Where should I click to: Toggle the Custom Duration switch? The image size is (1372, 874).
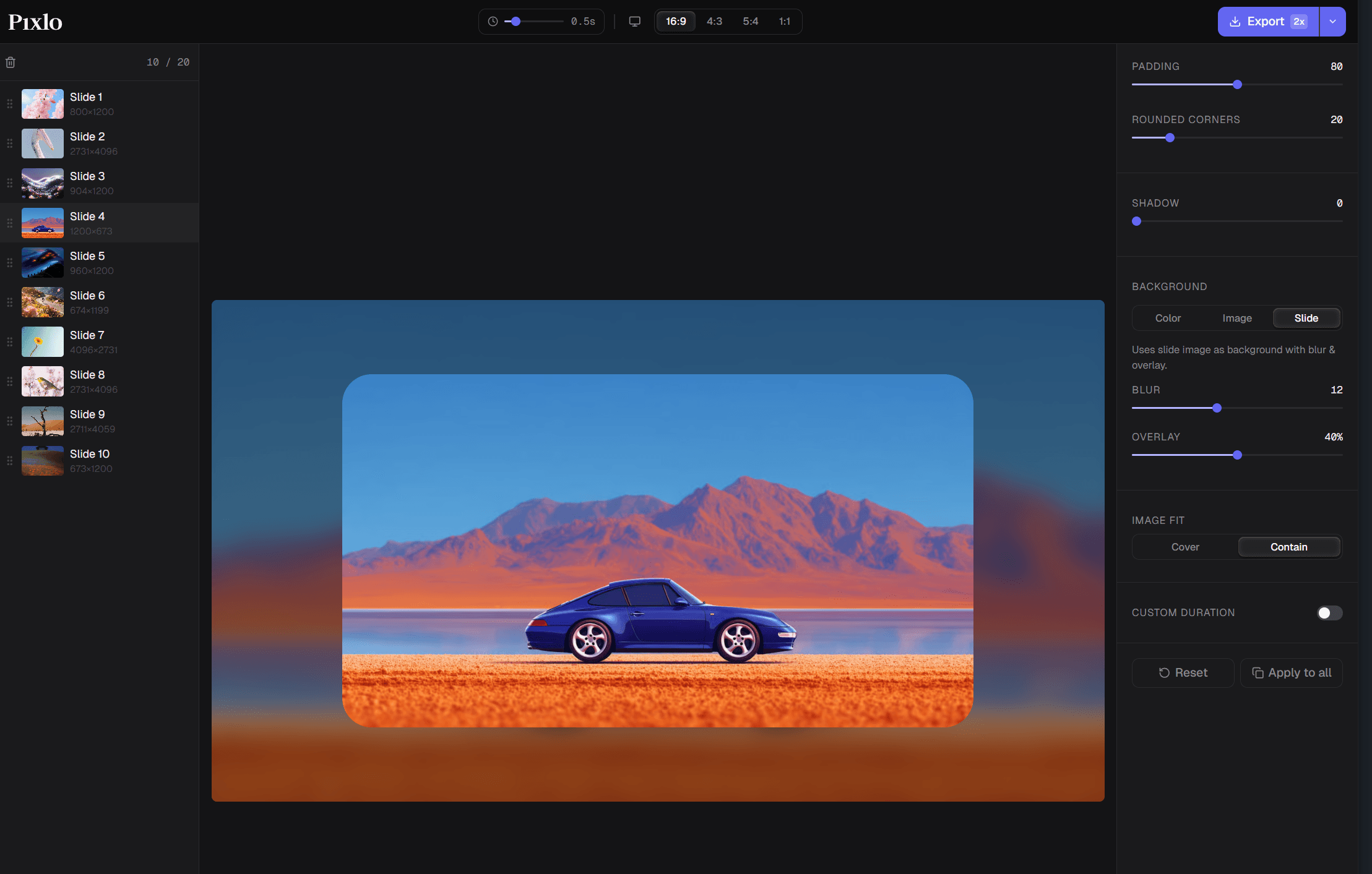pos(1329,613)
